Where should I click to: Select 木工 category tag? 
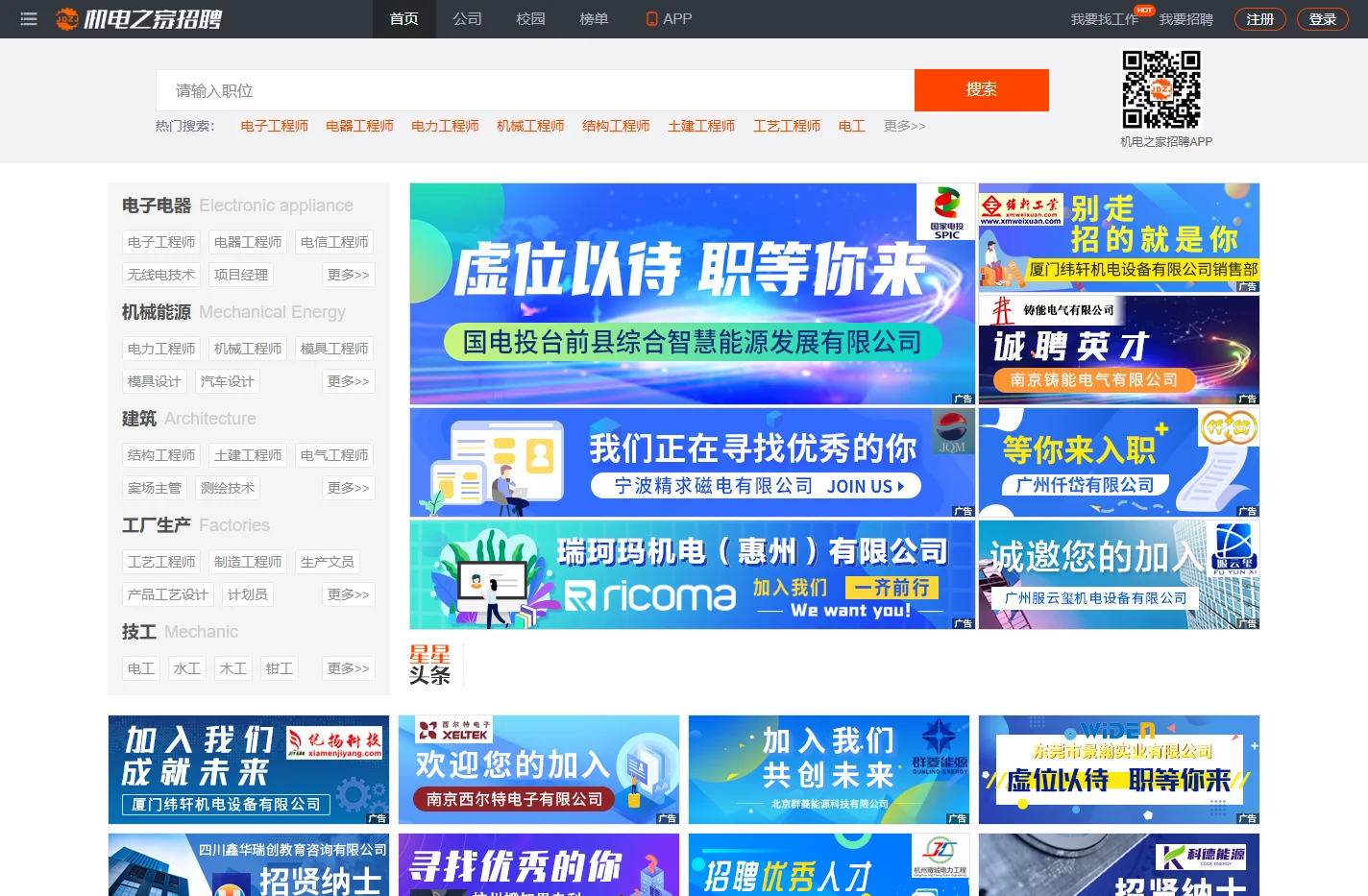233,668
